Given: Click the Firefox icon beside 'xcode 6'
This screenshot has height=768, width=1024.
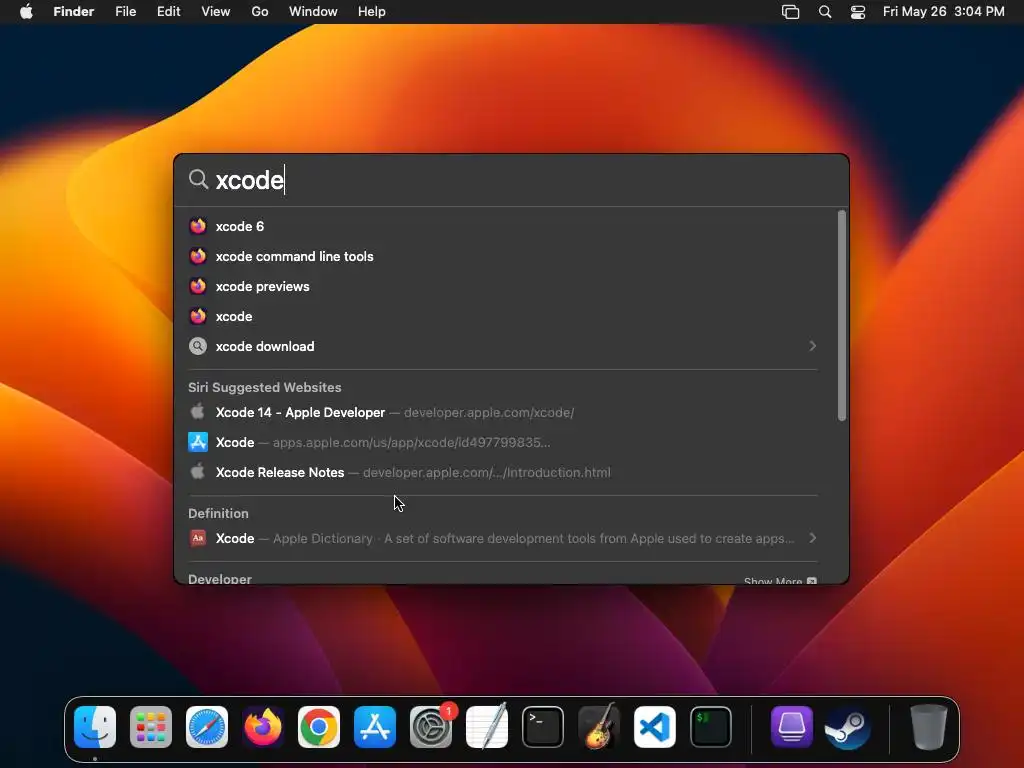Looking at the screenshot, I should (198, 226).
